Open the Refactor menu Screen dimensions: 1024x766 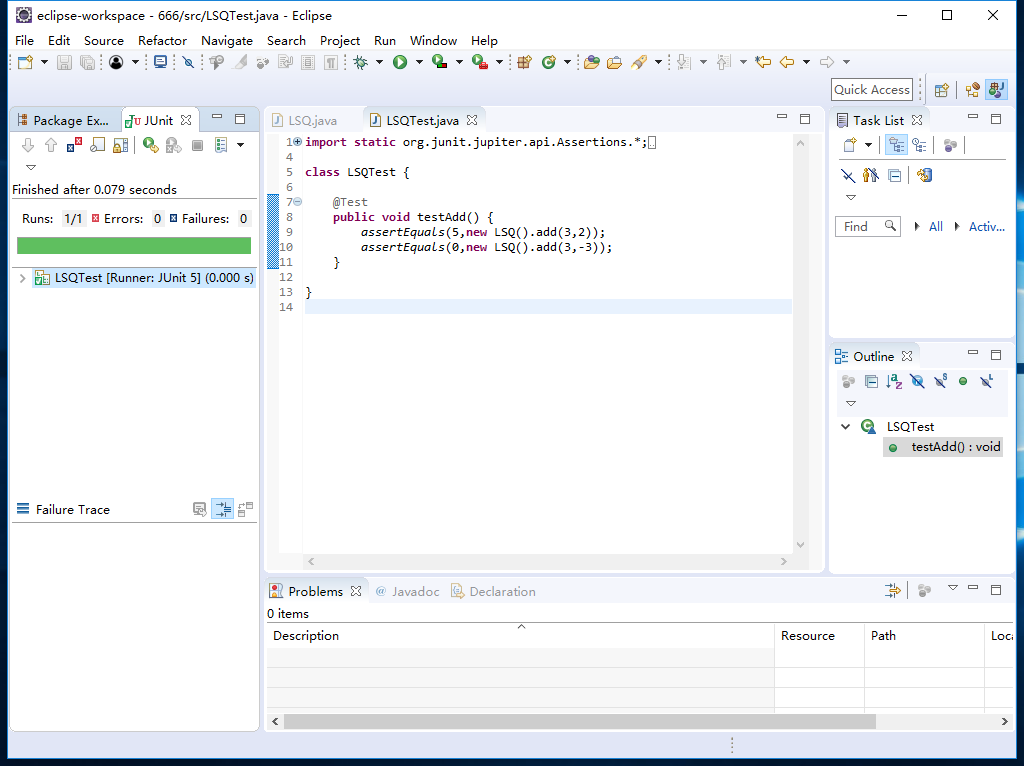(162, 40)
